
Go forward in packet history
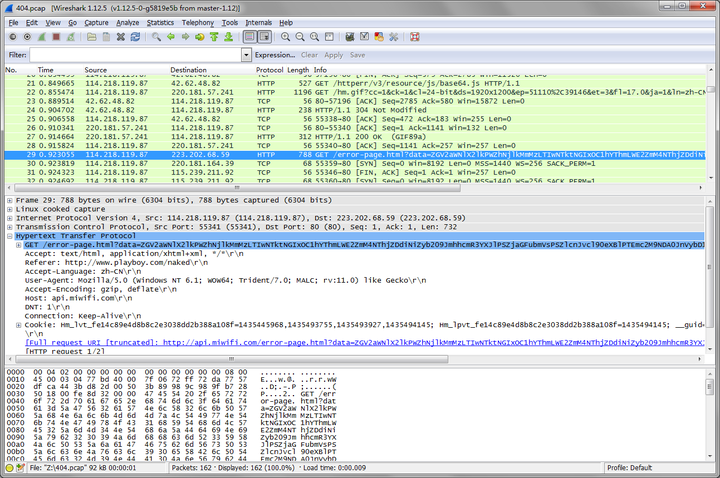[x=185, y=37]
